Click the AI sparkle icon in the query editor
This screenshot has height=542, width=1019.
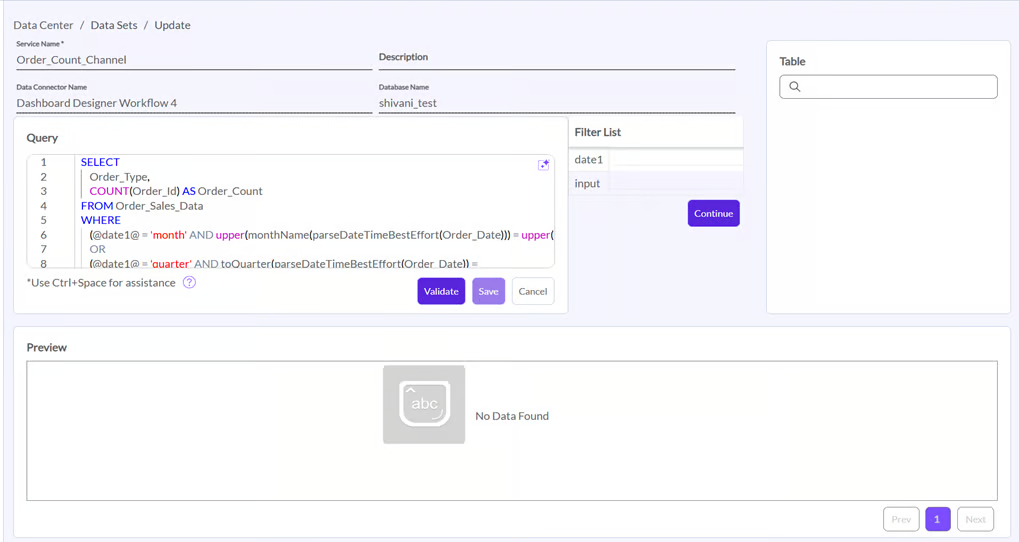pos(544,165)
